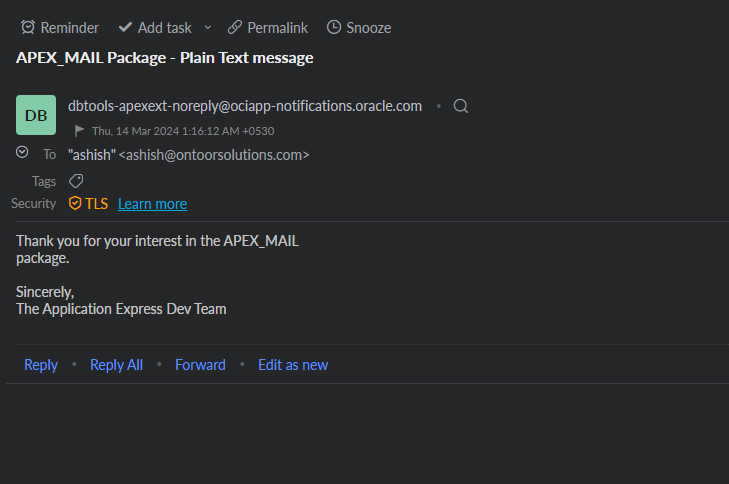Screen dimensions: 729x484
Task: Click the TLS security shield icon
Action: 75,203
